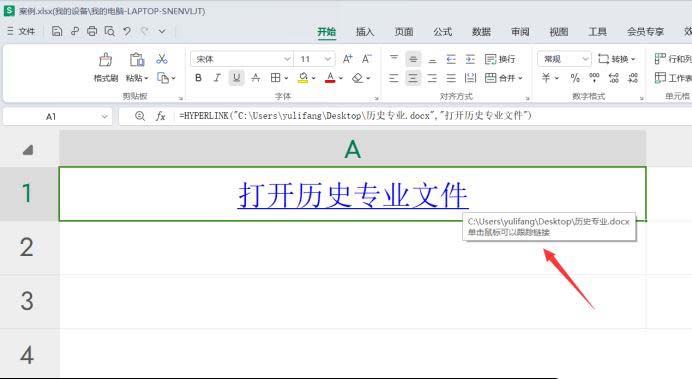Open the insert function fx icon
Viewport: 692px width, 379px height.
[160, 116]
